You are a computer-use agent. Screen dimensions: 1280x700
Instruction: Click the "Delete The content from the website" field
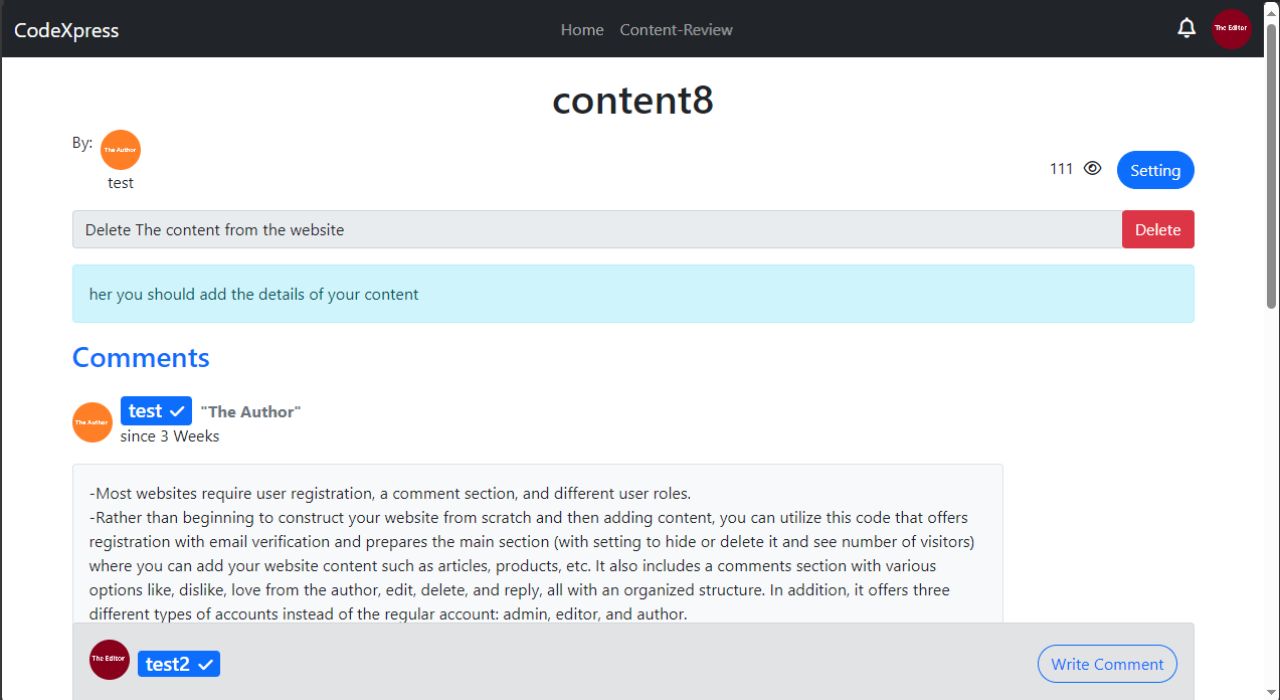(x=596, y=230)
